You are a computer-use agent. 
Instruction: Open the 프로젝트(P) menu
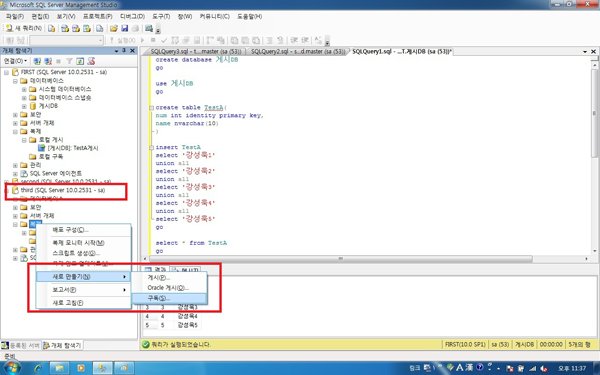pyautogui.click(x=98, y=16)
